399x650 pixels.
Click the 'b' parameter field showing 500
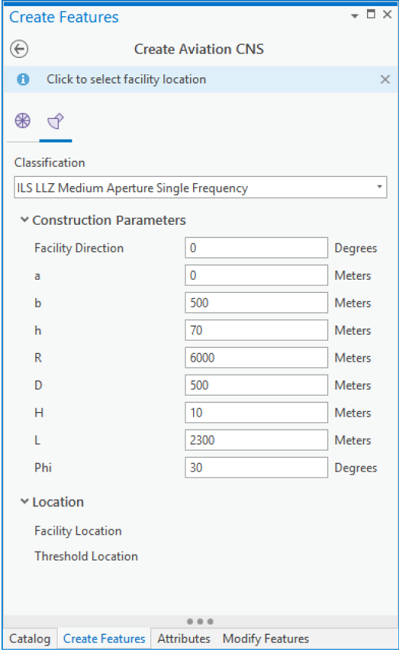click(x=256, y=303)
